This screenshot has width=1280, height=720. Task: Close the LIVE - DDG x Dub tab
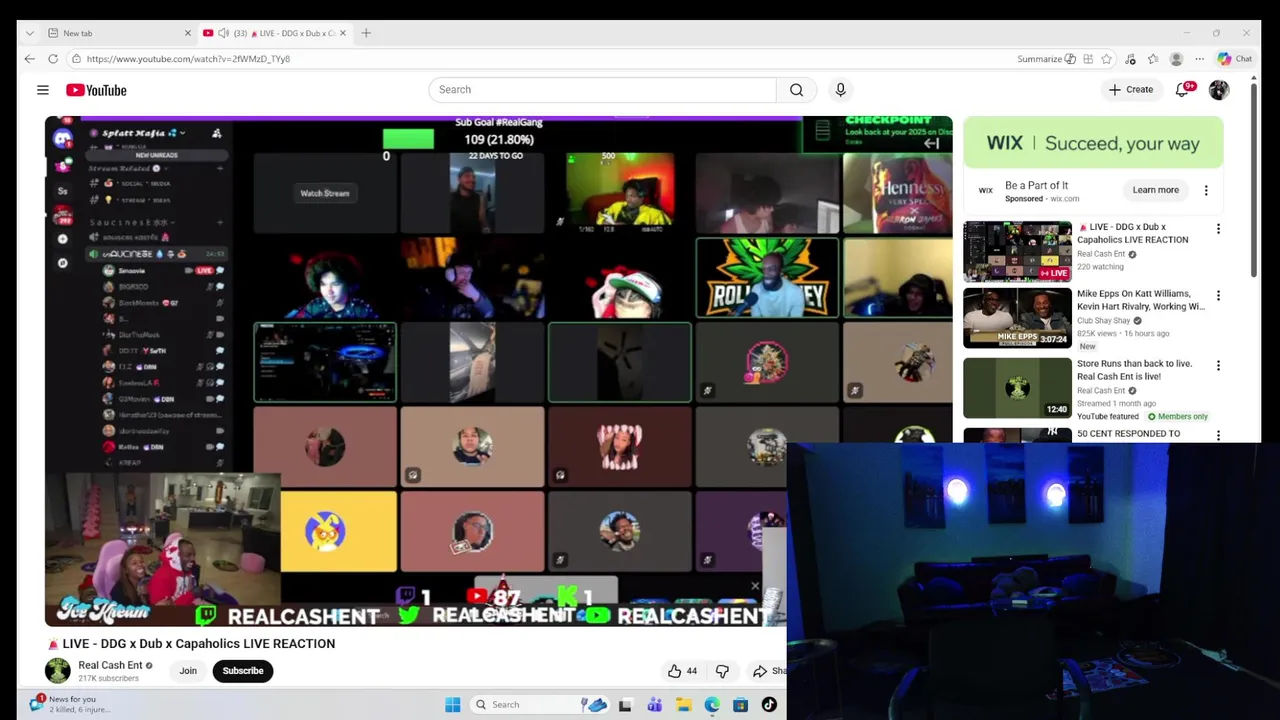[x=343, y=33]
